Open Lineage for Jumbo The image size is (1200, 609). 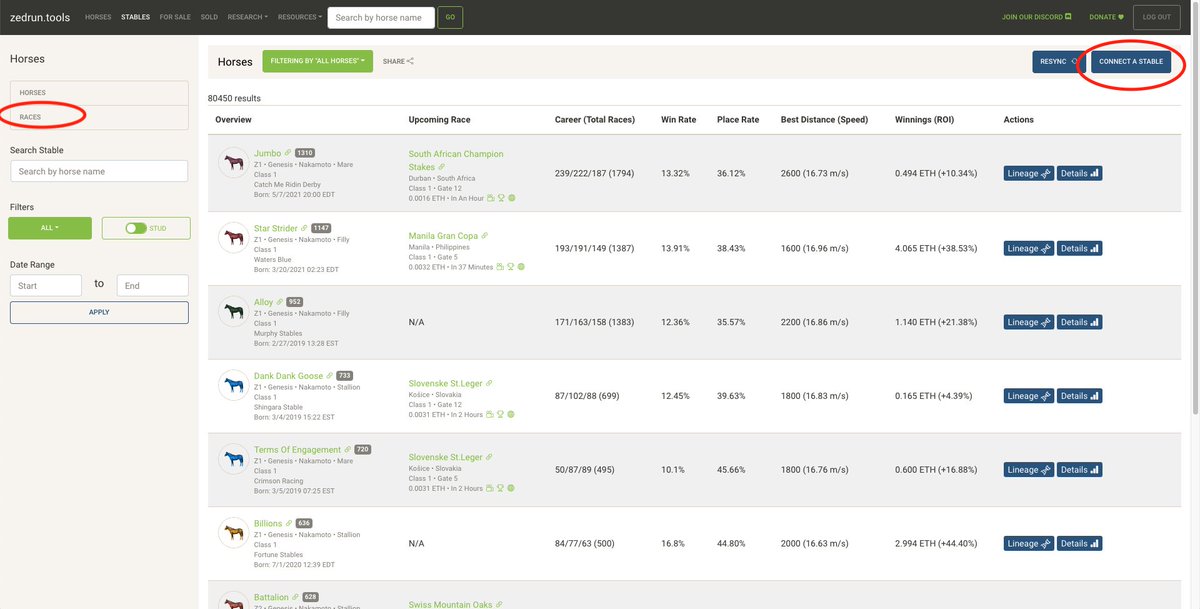(1028, 174)
